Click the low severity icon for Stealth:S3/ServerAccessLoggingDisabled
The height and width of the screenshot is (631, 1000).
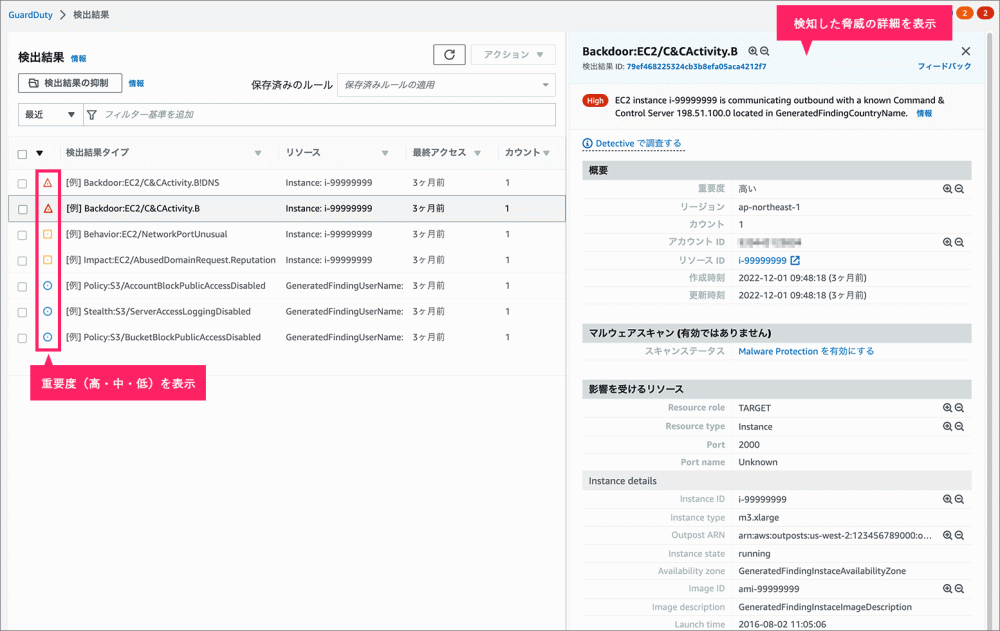(47, 312)
